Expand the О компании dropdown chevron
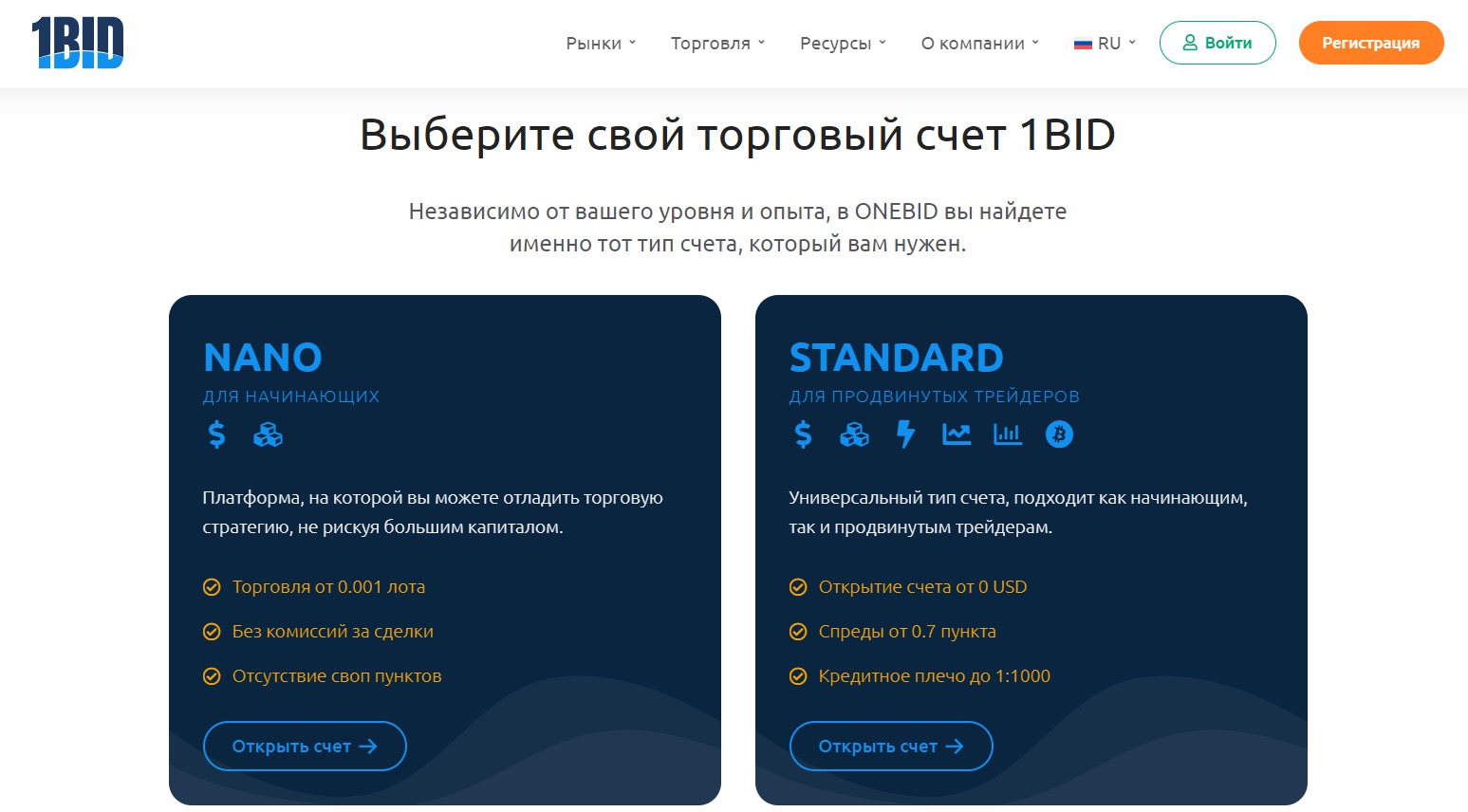 tap(1035, 43)
